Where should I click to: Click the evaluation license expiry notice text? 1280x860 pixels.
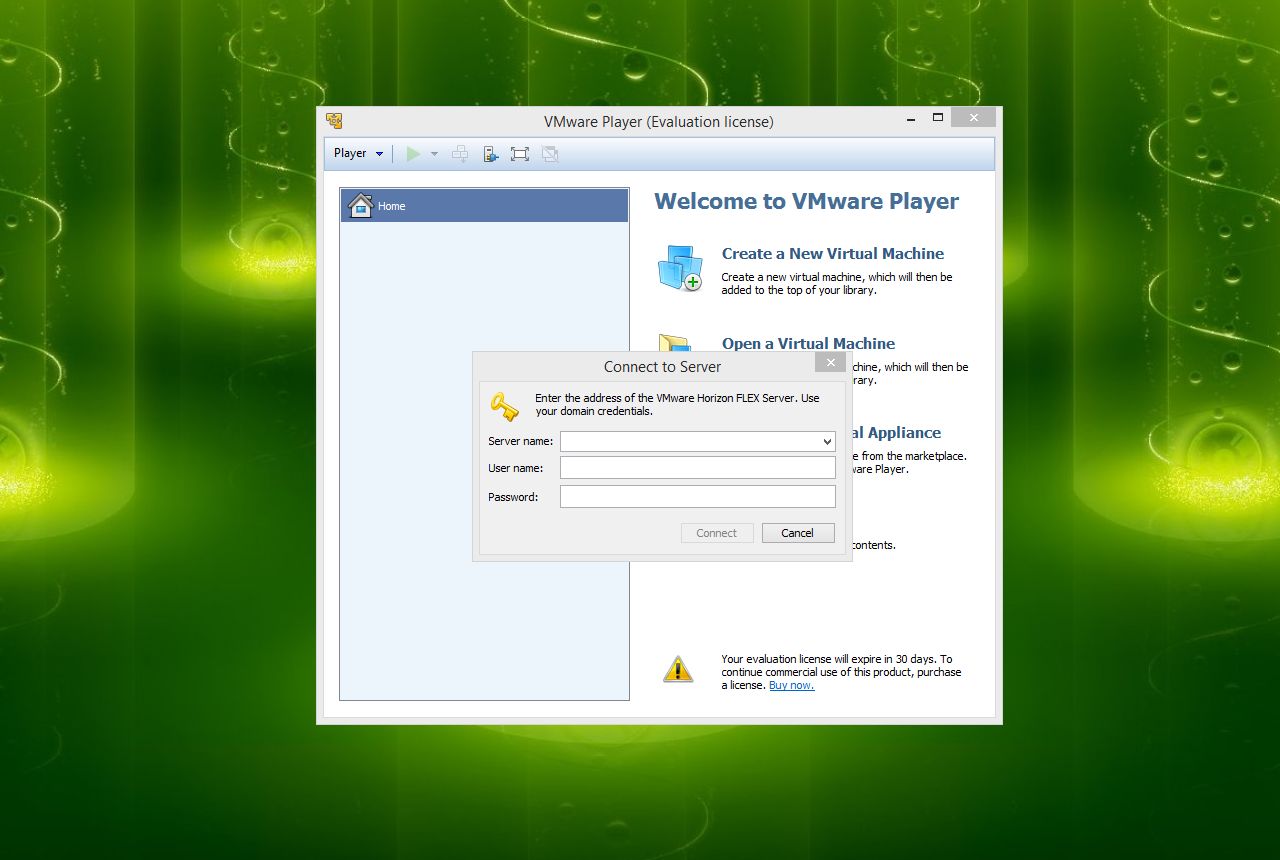pos(841,672)
